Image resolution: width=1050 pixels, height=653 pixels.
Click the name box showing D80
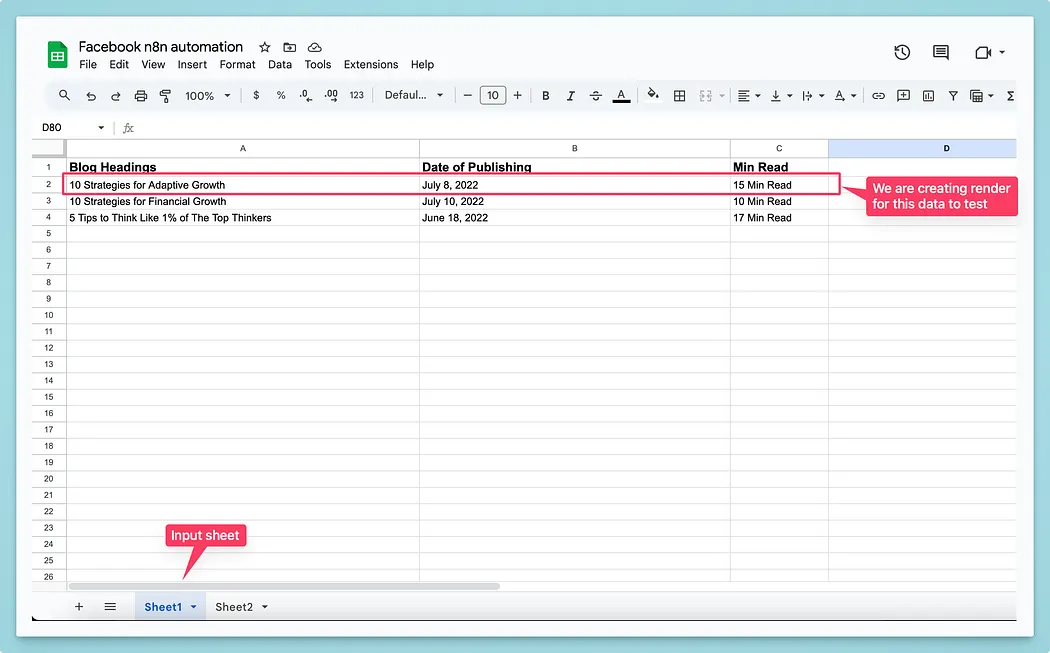pos(72,127)
